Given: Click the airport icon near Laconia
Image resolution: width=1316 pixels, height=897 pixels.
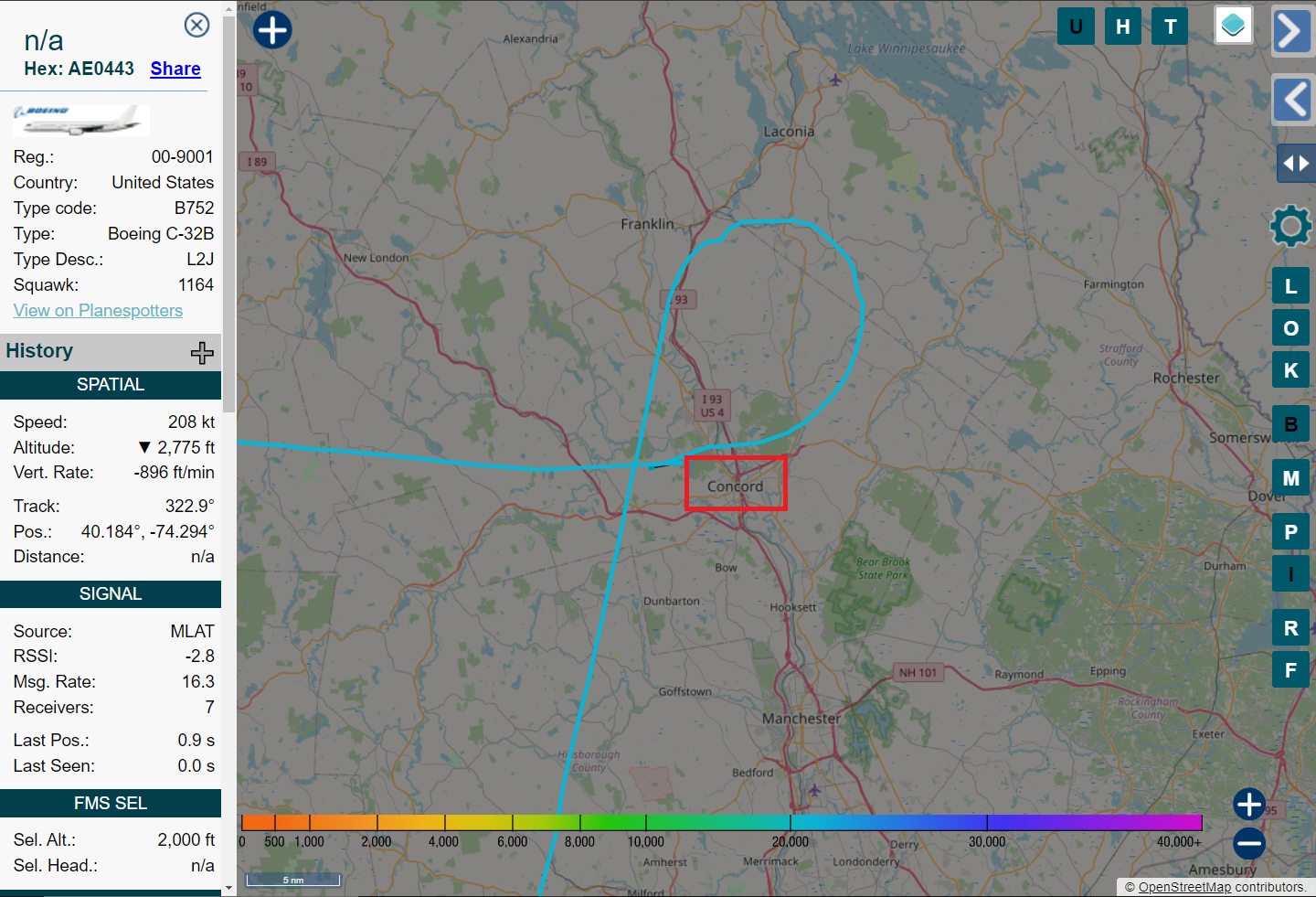Looking at the screenshot, I should 834,80.
